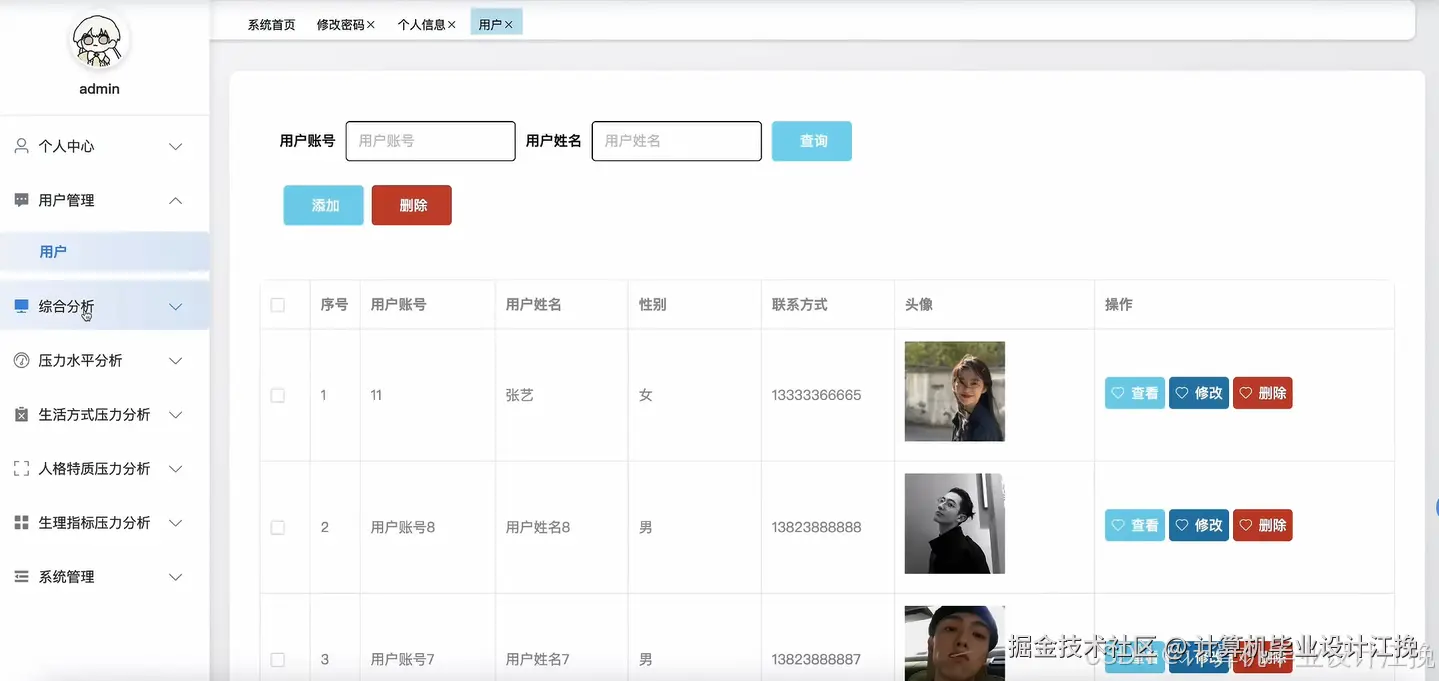
Task: Click phone number 13823888887
Action: coord(816,659)
